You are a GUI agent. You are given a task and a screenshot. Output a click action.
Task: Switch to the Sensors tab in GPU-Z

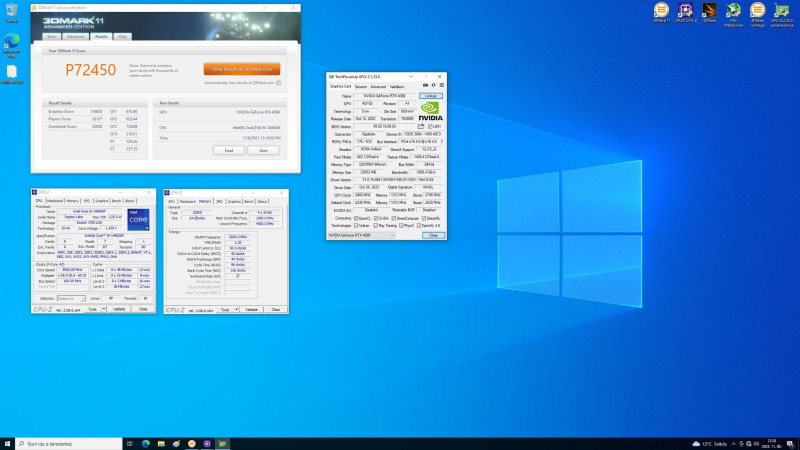tap(361, 87)
